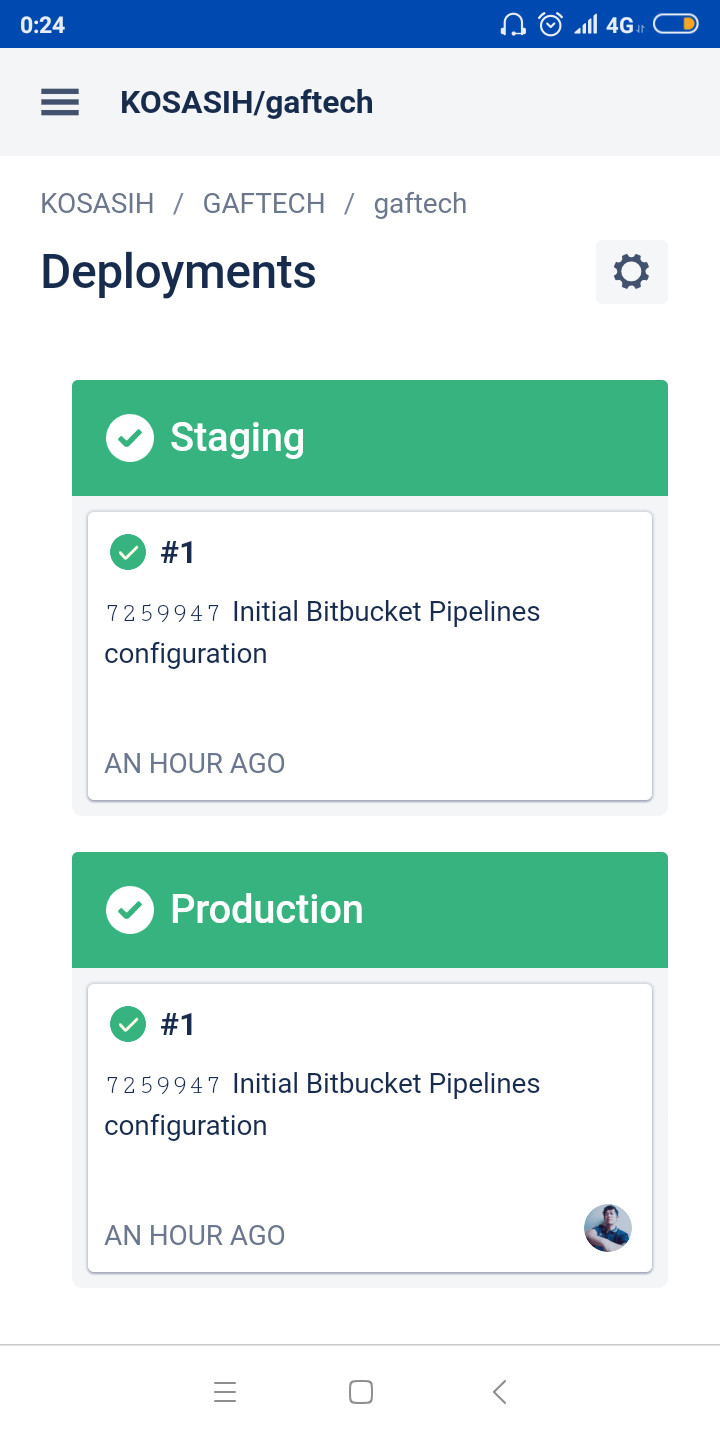The image size is (720, 1440).
Task: Open commit 7259947 in Production card
Action: click(x=163, y=1085)
